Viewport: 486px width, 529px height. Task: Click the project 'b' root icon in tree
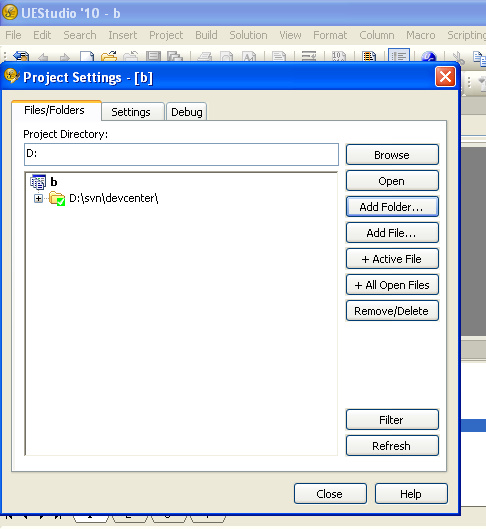coord(38,182)
